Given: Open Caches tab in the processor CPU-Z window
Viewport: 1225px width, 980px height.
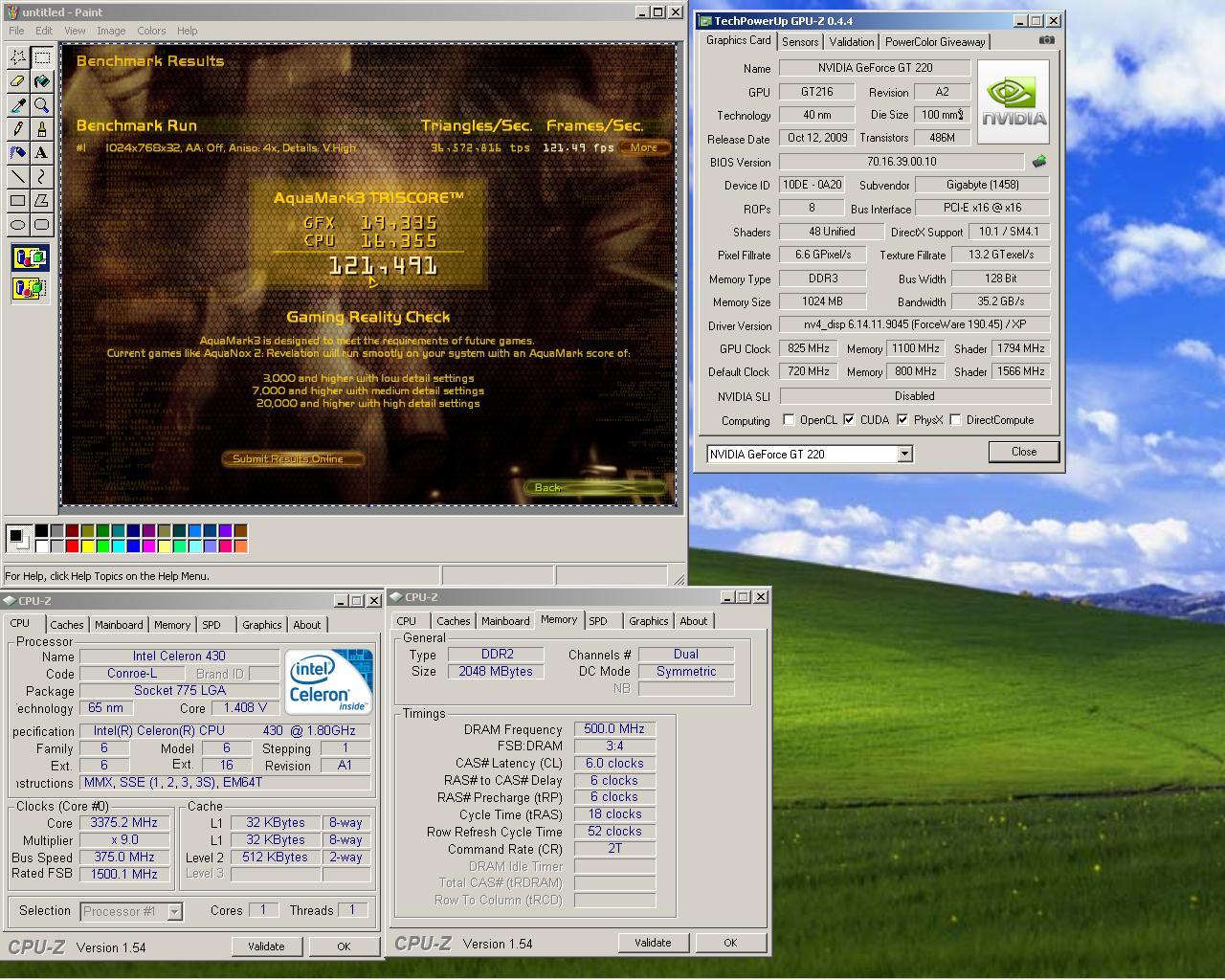Looking at the screenshot, I should pyautogui.click(x=67, y=625).
